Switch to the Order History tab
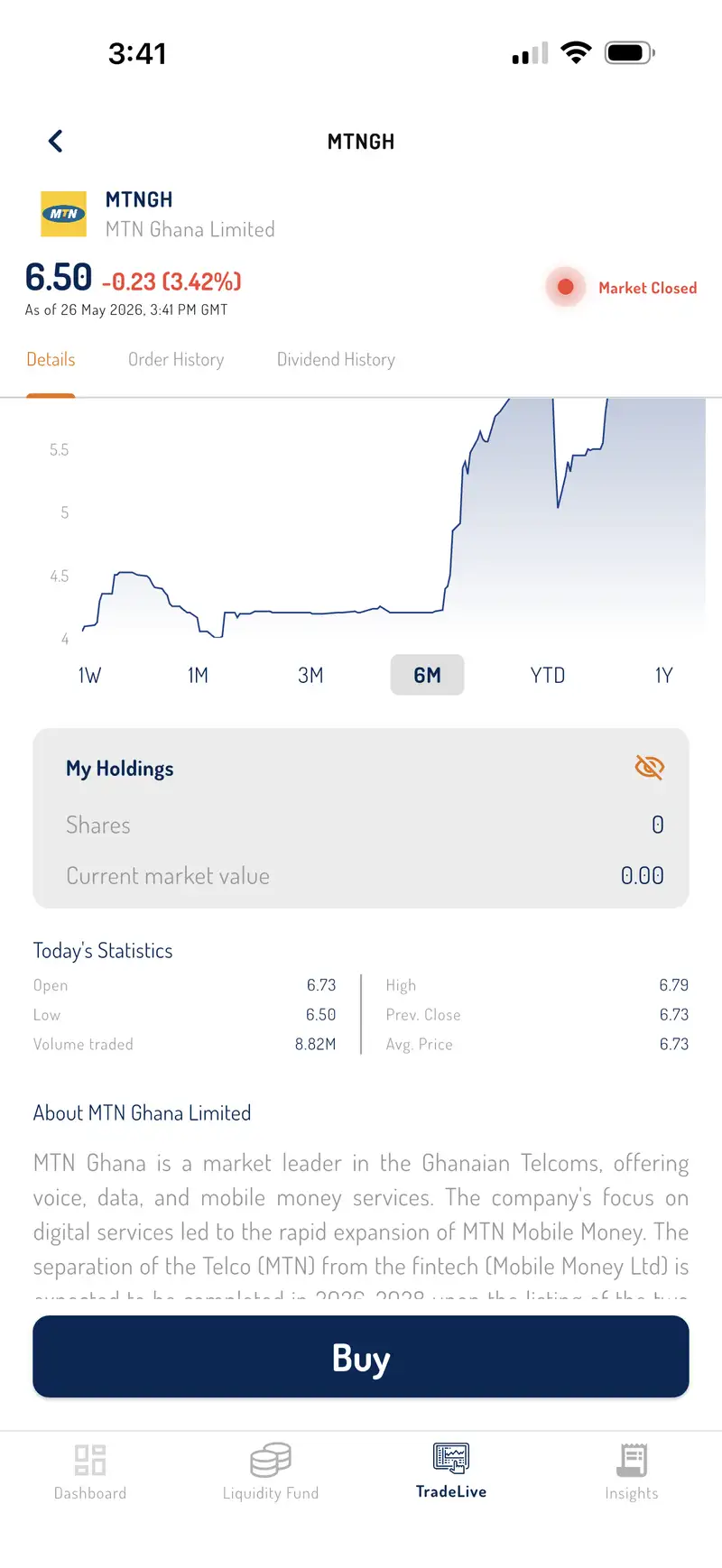This screenshot has height=1568, width=722. 176,359
